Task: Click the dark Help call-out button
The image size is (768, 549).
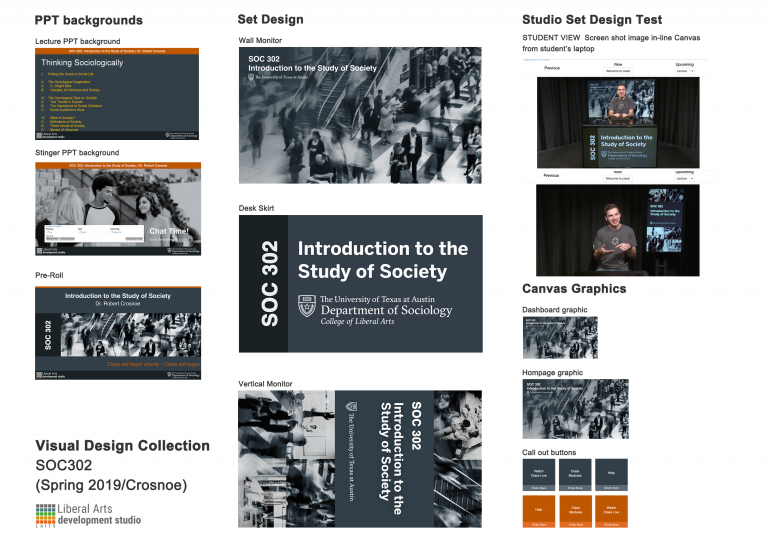Action: [x=612, y=474]
